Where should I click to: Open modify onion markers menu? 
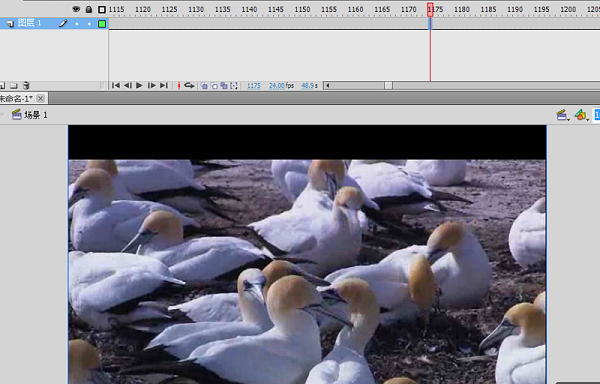(234, 86)
